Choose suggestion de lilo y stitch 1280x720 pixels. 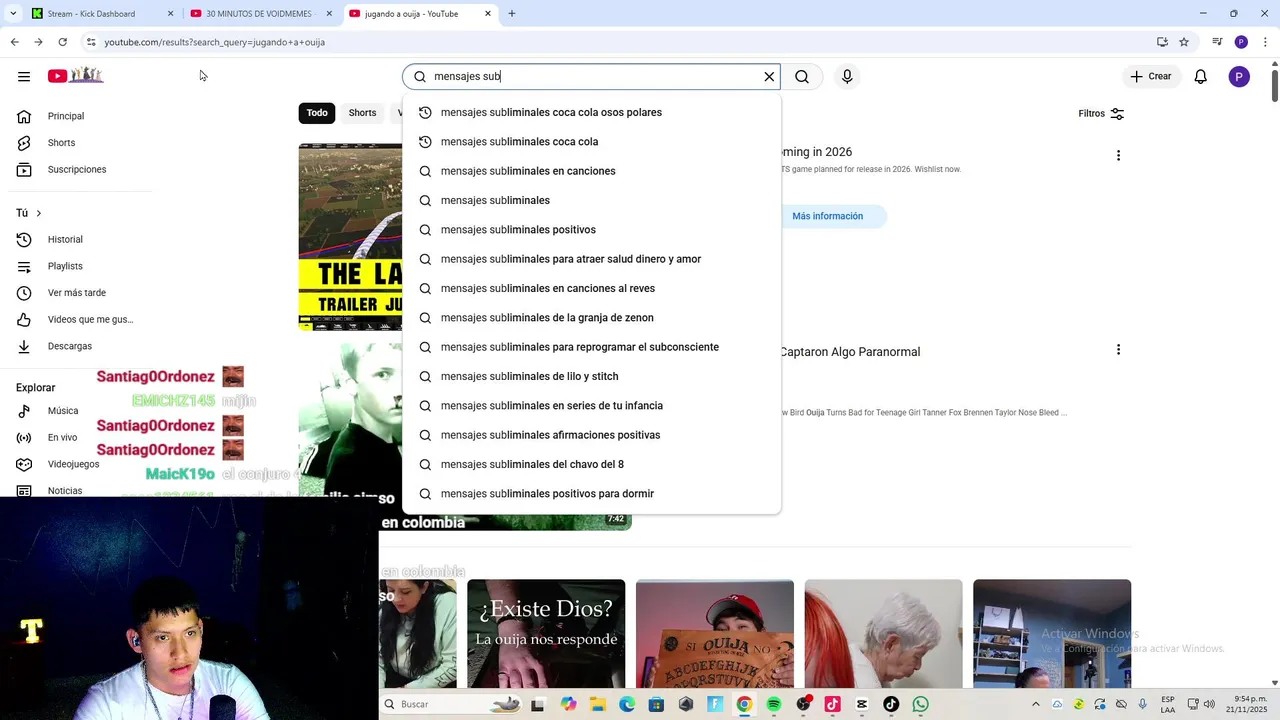[x=591, y=377]
